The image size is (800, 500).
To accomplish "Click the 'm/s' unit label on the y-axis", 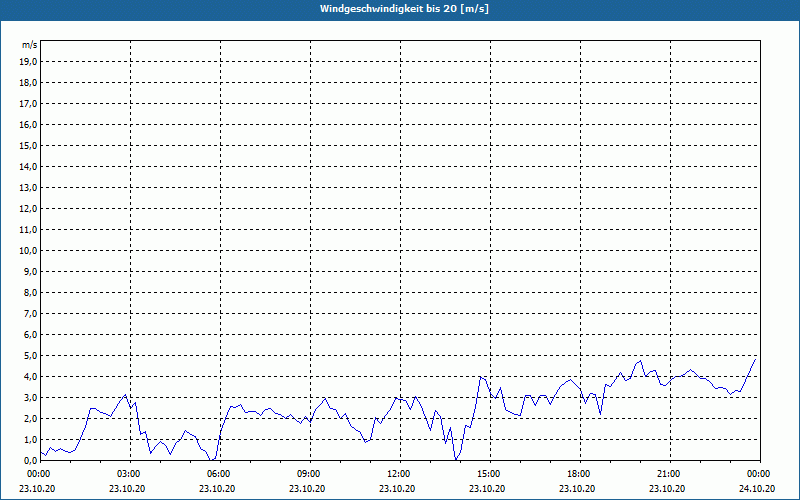I will tap(30, 45).
